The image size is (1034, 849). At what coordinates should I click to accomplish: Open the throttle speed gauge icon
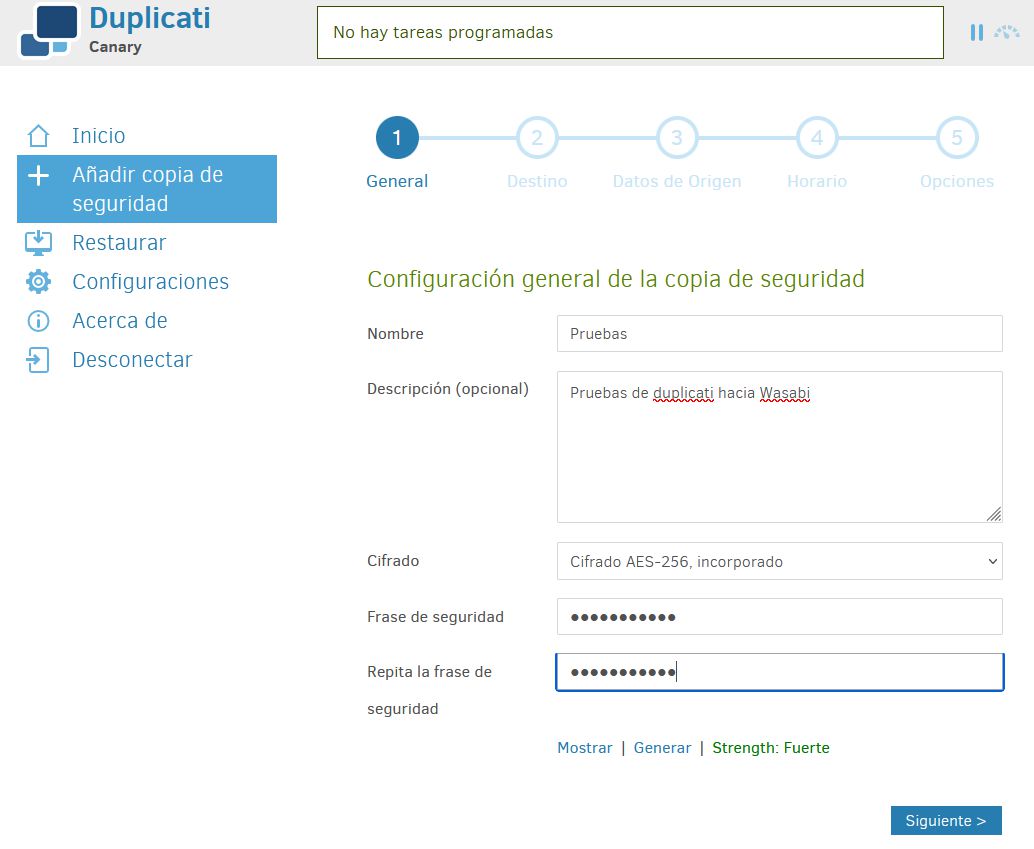[x=1006, y=33]
